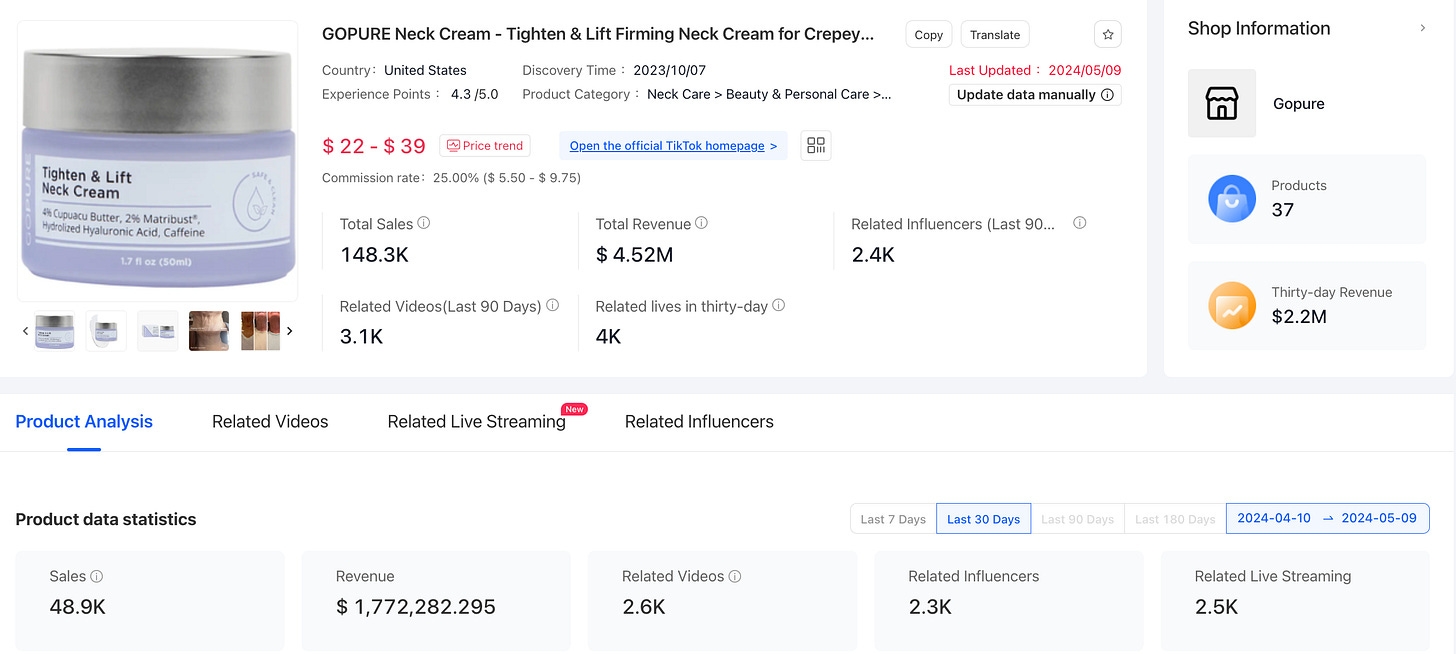Click the start date 2024-04-10 field
1456x654 pixels.
tap(1274, 518)
